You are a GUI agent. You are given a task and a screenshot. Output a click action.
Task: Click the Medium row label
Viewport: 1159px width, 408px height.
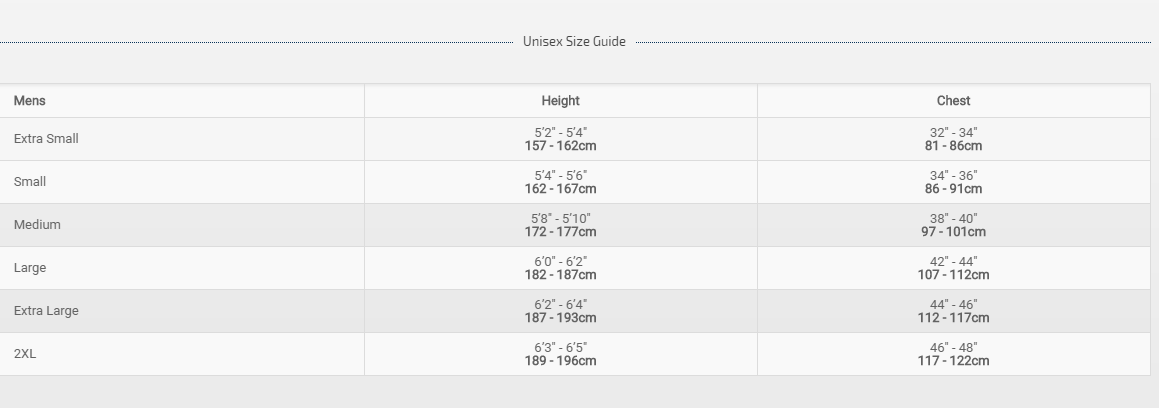(37, 225)
